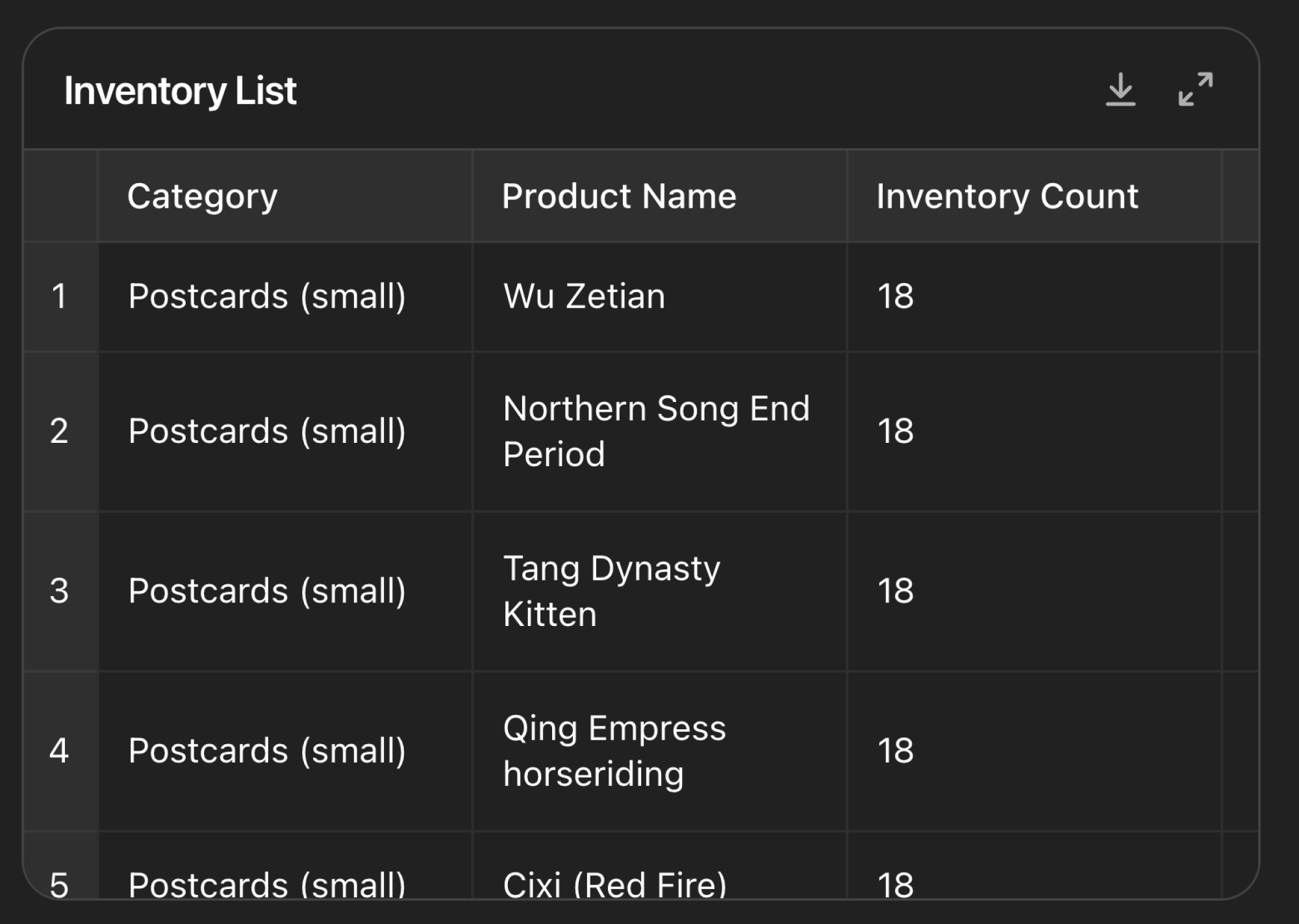The width and height of the screenshot is (1299, 924).
Task: Click the Inventory List title
Action: (180, 91)
